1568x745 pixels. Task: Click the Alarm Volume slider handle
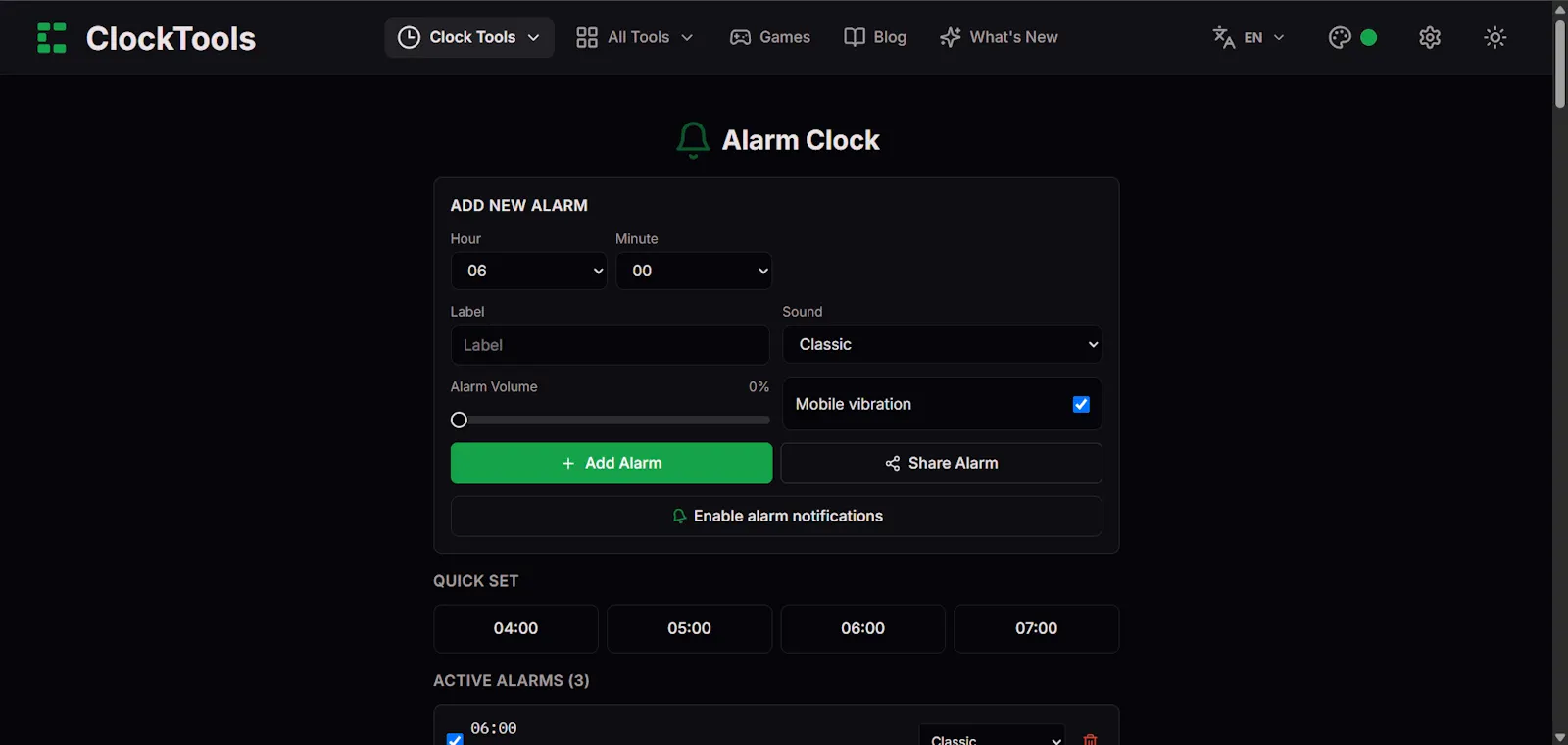pos(459,420)
